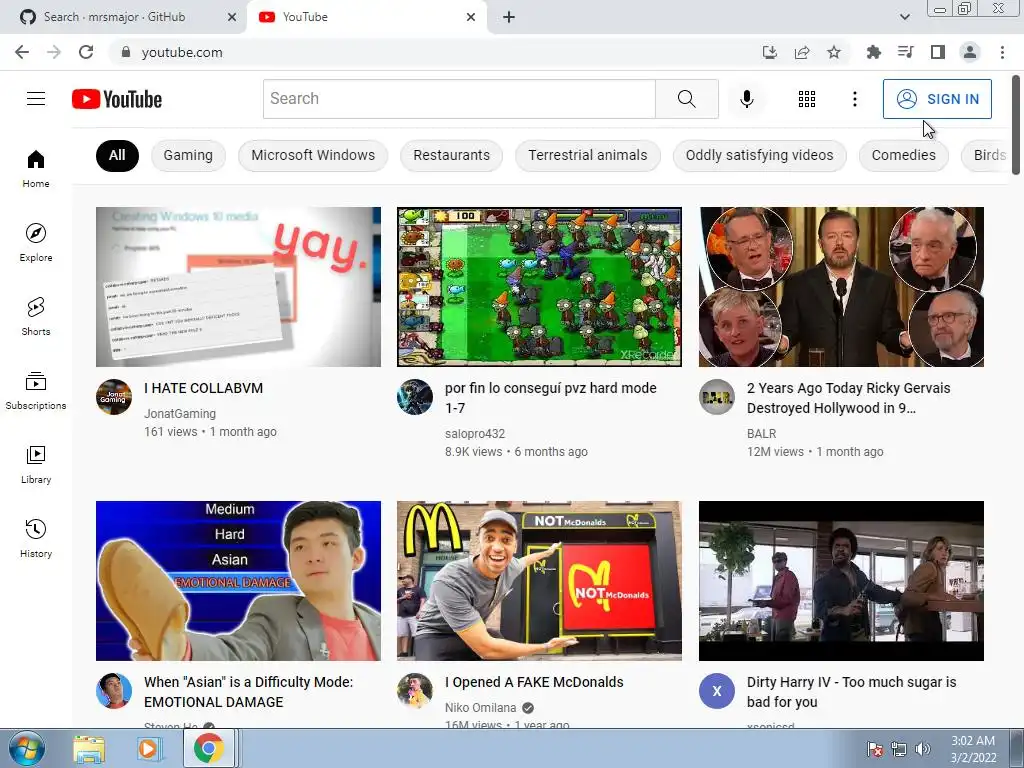Open media player from taskbar
The image size is (1024, 768).
[148, 748]
